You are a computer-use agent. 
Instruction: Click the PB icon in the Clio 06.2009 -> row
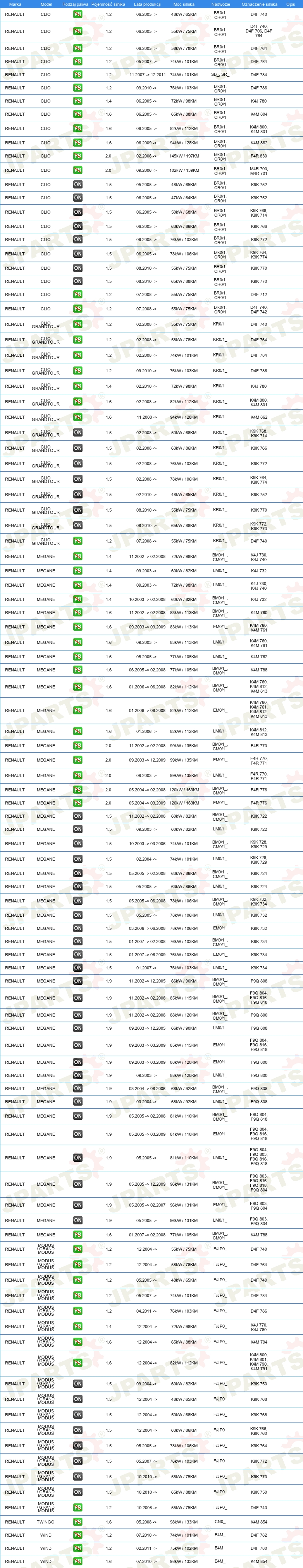coord(77,143)
